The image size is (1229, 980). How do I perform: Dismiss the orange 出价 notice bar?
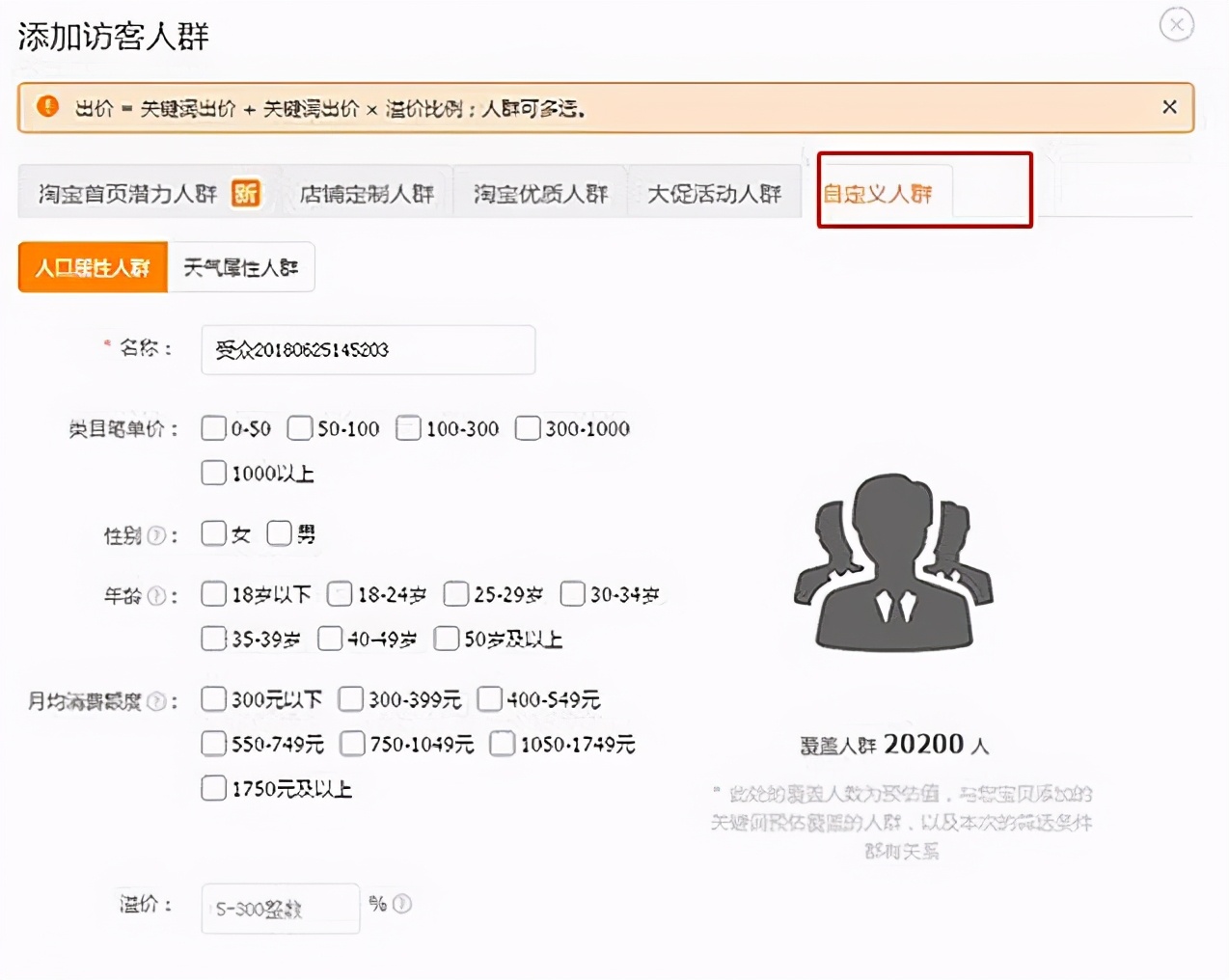[1169, 107]
